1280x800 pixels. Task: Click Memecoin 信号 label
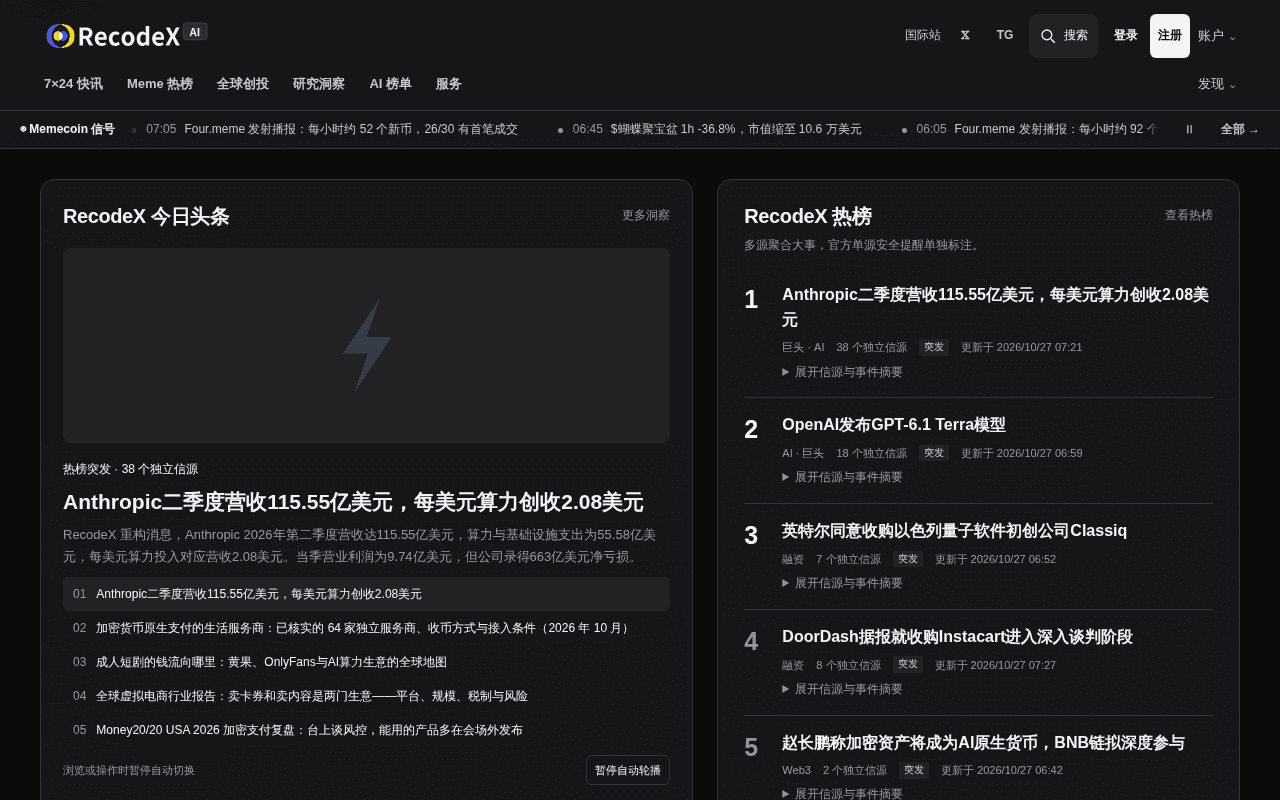tap(67, 129)
